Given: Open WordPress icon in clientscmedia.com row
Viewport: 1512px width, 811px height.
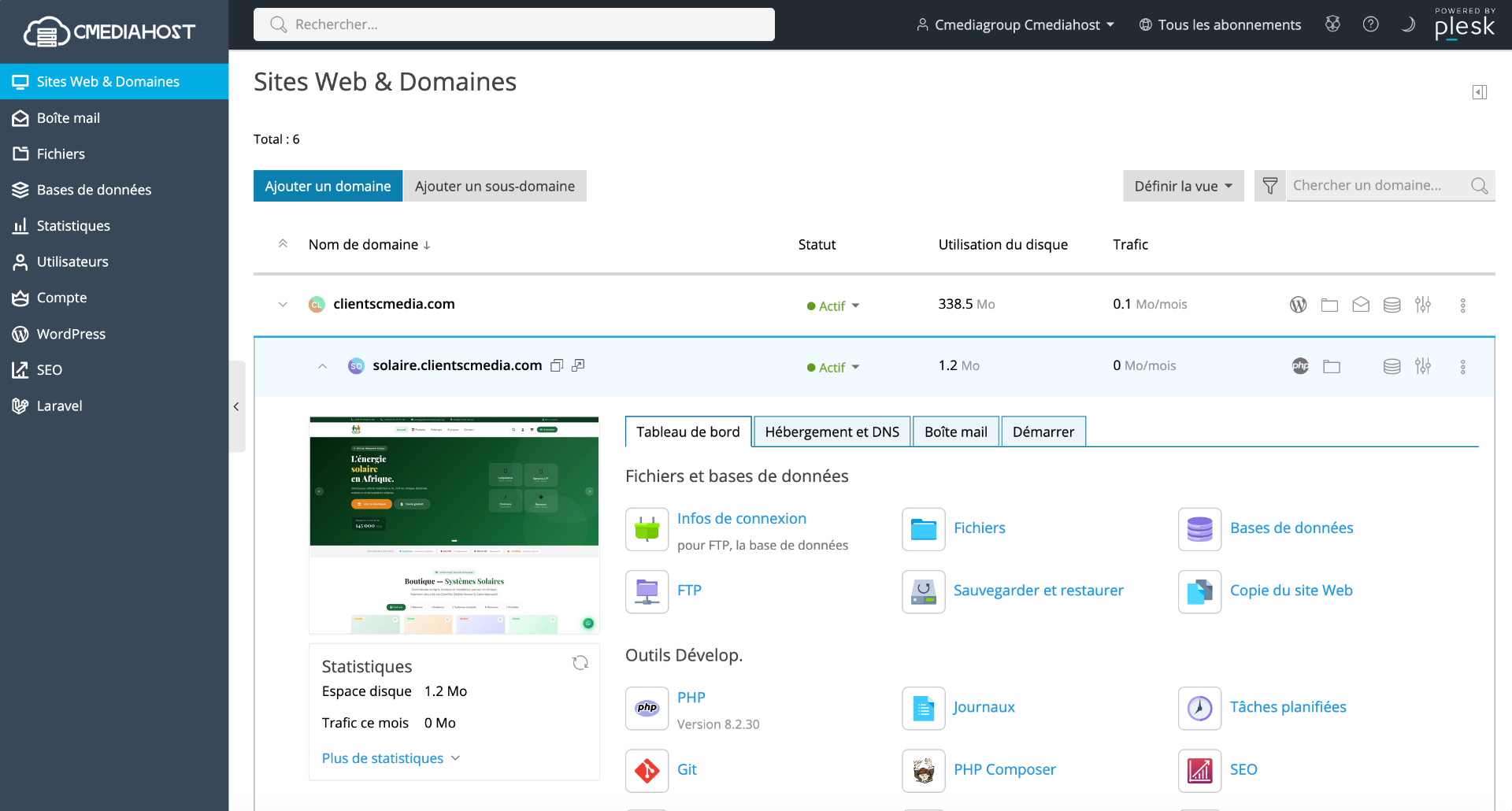Looking at the screenshot, I should coord(1298,305).
